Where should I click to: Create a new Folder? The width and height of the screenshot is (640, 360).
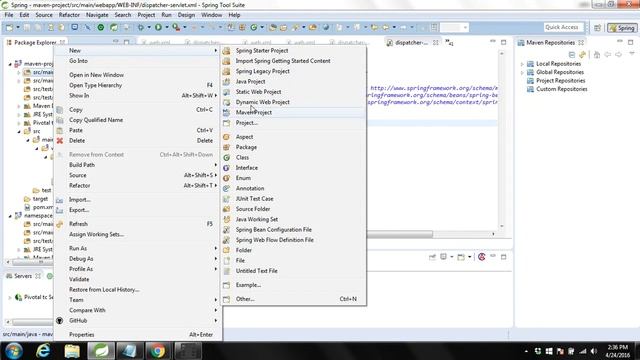[293, 250]
